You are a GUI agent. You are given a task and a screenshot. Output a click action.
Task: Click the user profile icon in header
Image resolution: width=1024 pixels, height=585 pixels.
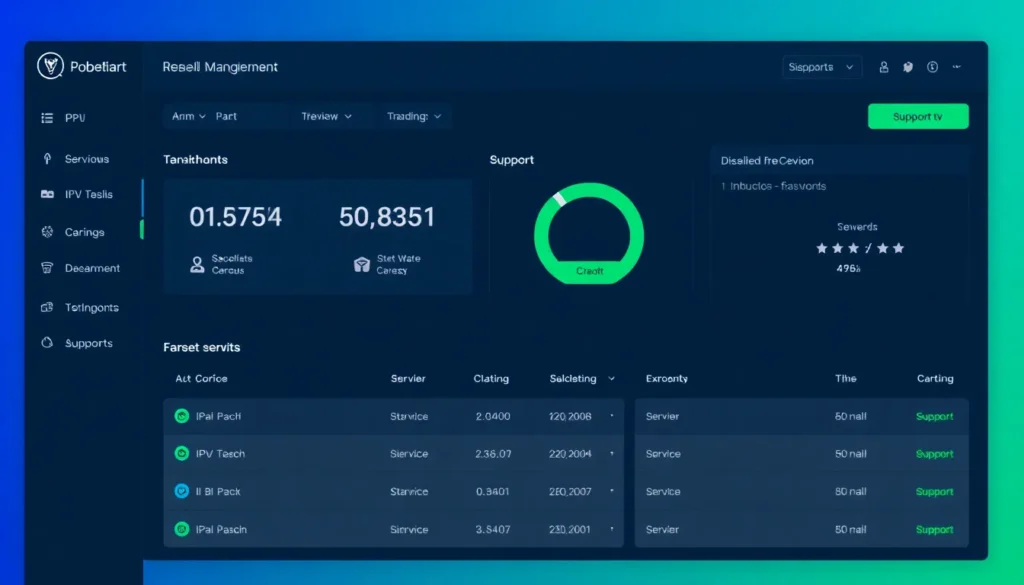click(884, 67)
